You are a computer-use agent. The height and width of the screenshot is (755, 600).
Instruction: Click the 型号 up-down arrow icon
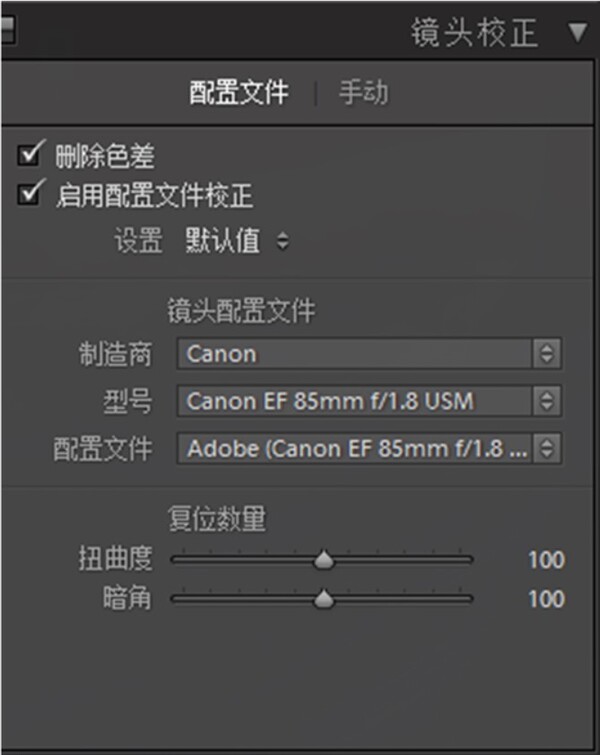[547, 401]
